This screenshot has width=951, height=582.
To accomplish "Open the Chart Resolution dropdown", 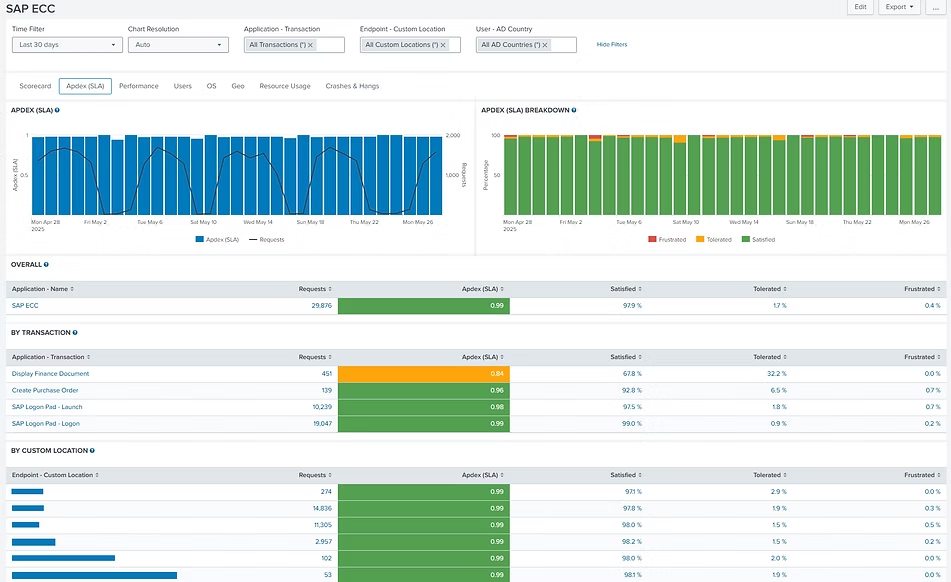I will (178, 45).
